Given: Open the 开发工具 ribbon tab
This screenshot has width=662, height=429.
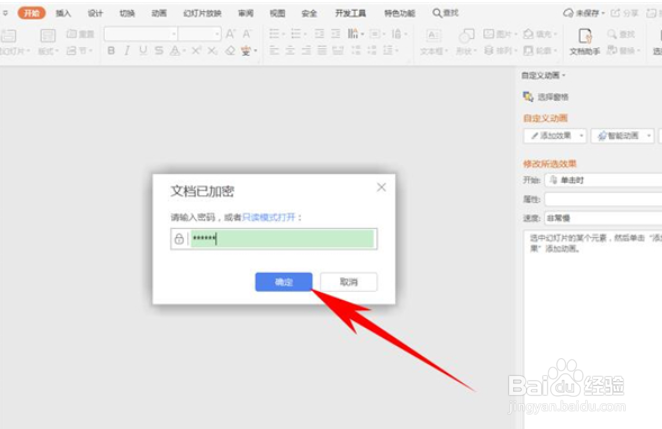Looking at the screenshot, I should (x=350, y=13).
